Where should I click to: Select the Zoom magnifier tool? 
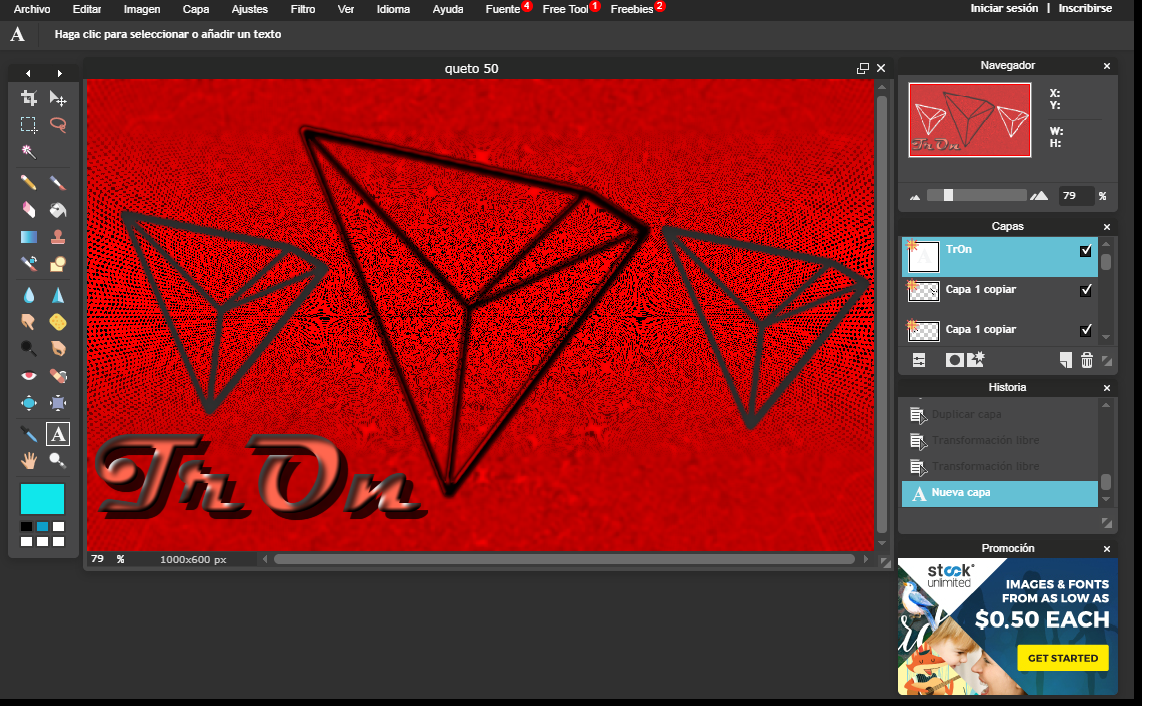coord(57,461)
